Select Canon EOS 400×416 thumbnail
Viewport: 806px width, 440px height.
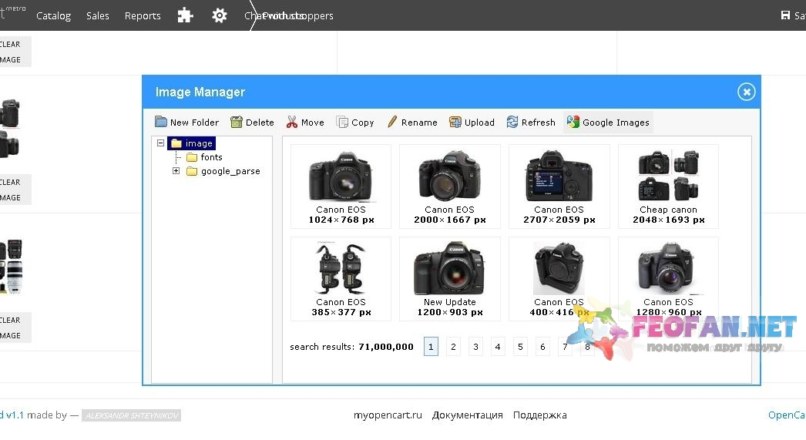(559, 279)
